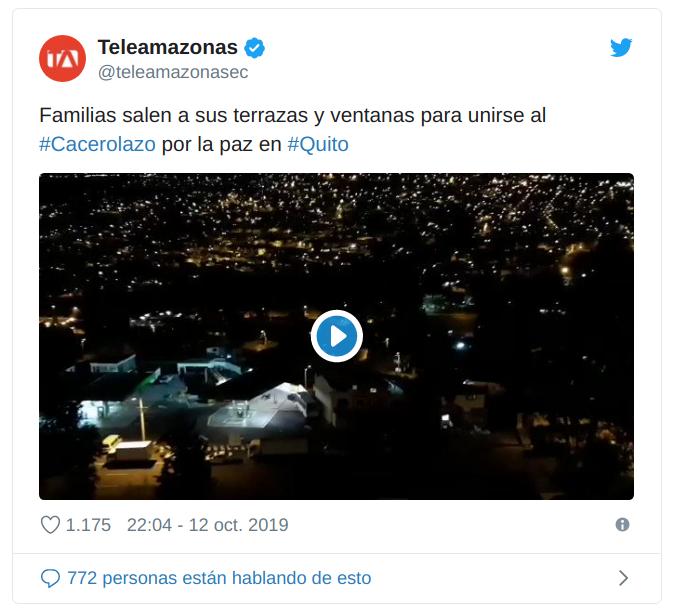Viewport: 673px width, 612px height.
Task: Click the blue verified badge
Action: [255, 48]
